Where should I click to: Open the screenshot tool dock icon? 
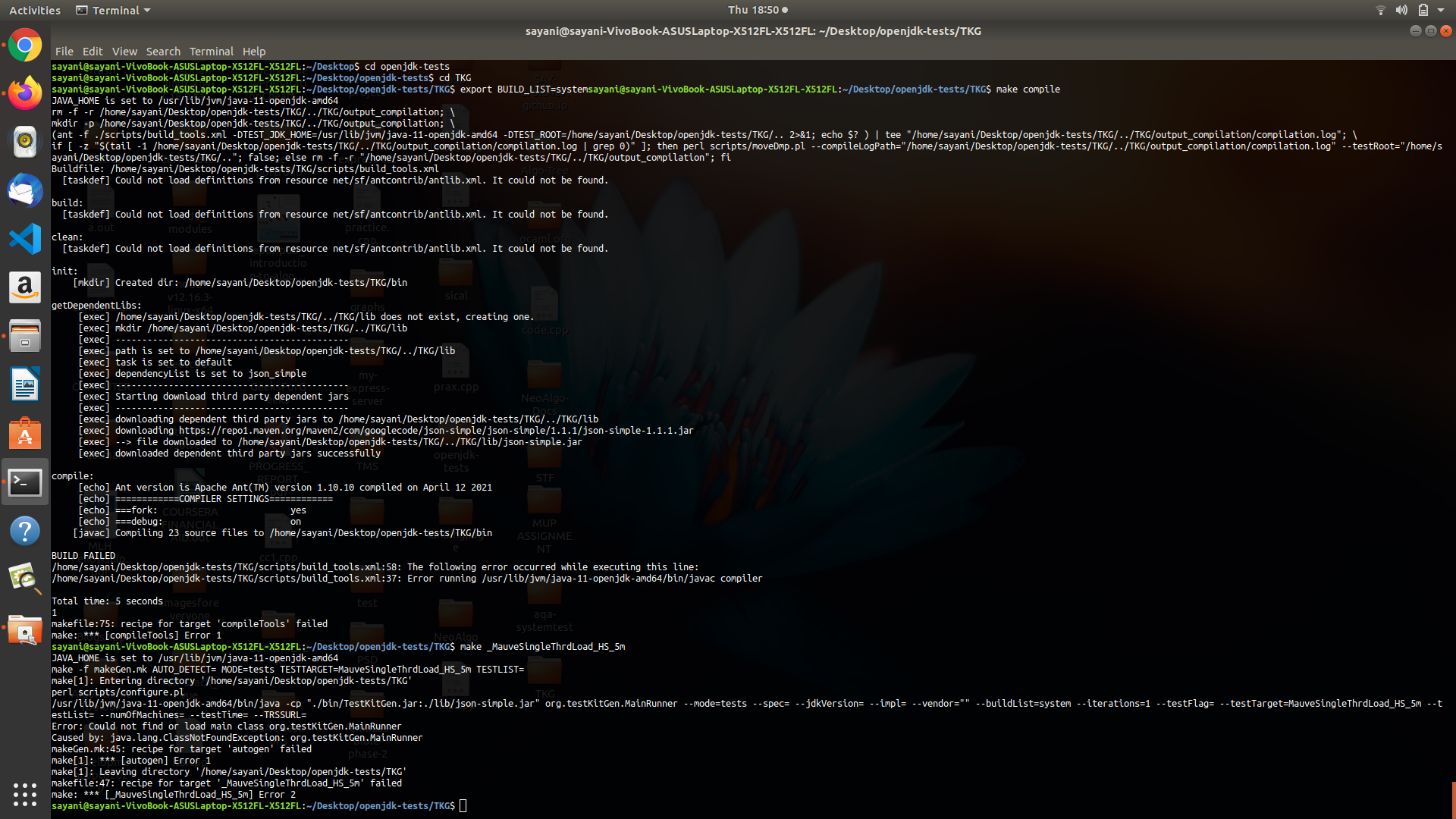(25, 630)
